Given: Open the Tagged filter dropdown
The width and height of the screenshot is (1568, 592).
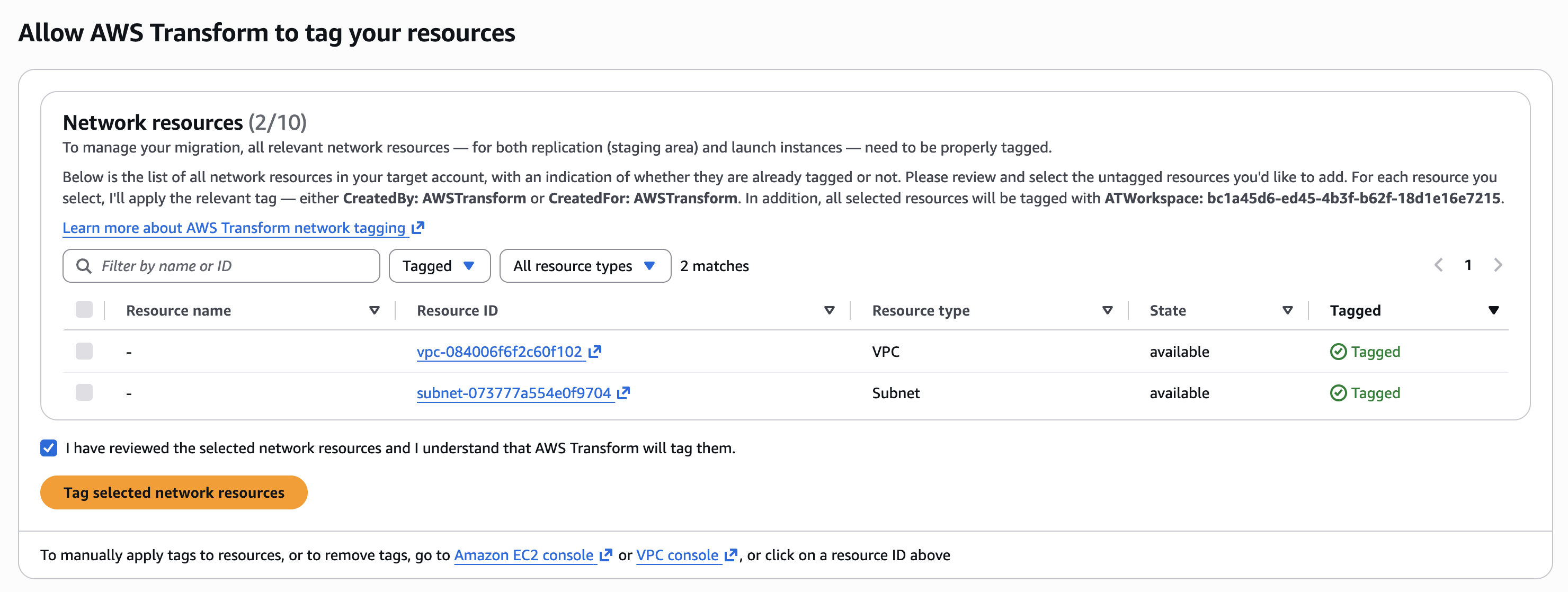Looking at the screenshot, I should point(440,266).
